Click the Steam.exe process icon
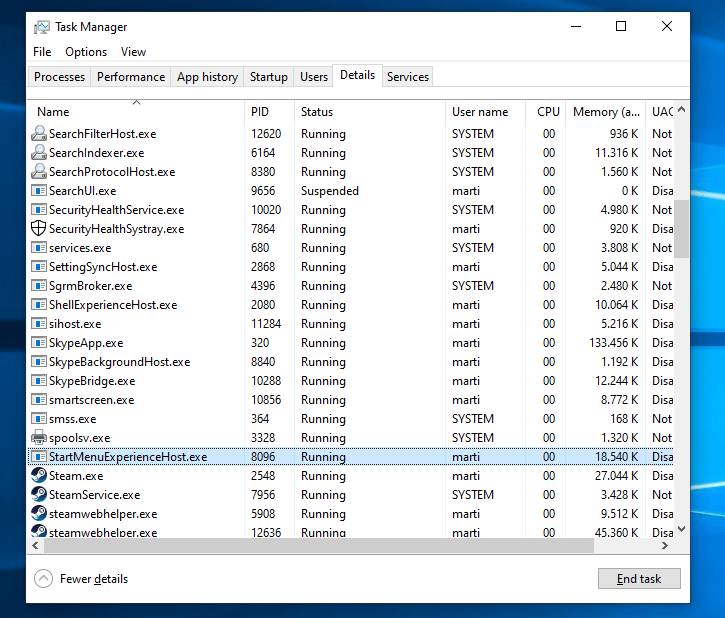The image size is (725, 618). pos(39,476)
